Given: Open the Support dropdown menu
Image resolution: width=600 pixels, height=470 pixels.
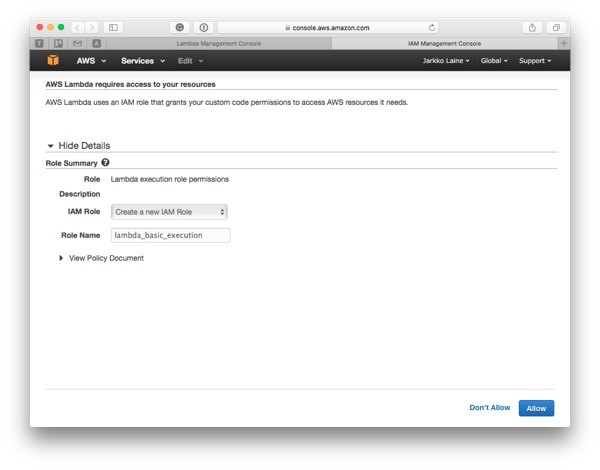Looking at the screenshot, I should 535,60.
